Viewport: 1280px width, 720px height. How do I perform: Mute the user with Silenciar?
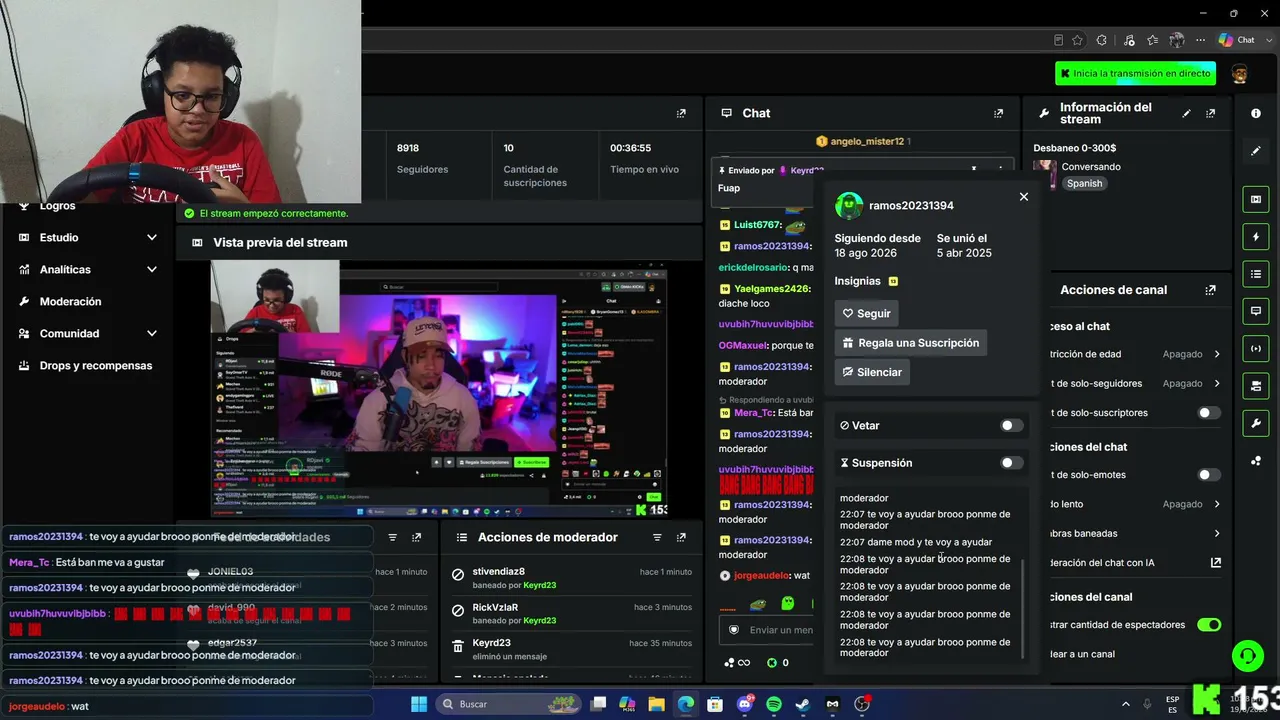click(872, 372)
